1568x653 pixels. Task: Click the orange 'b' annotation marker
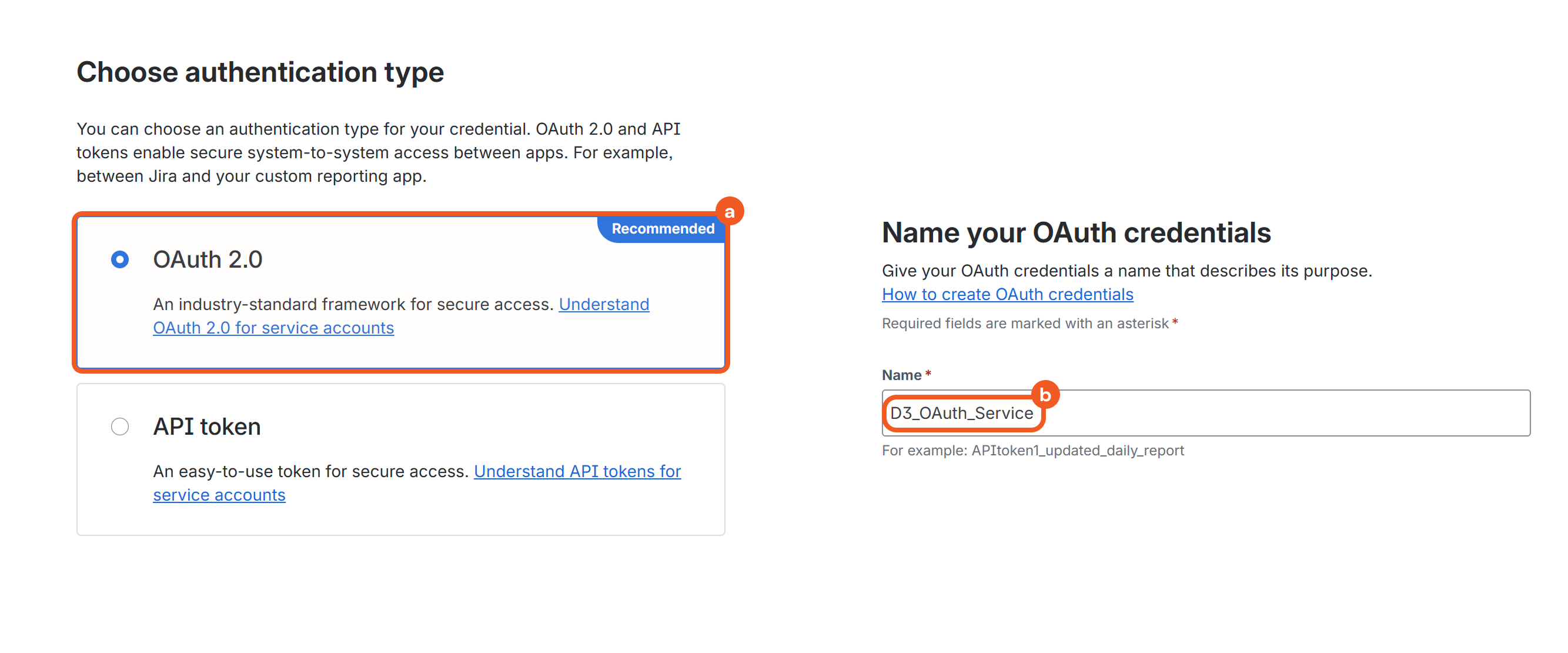1045,395
